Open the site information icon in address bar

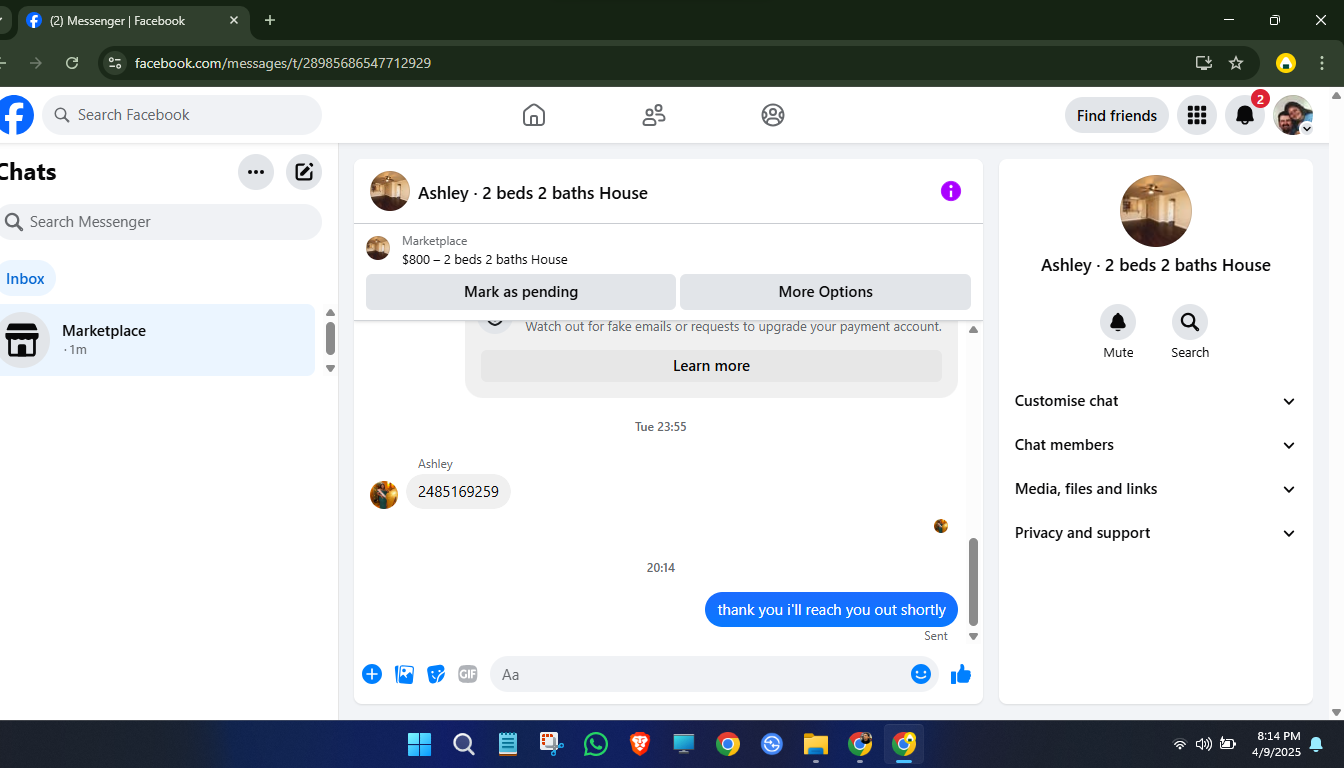(115, 63)
